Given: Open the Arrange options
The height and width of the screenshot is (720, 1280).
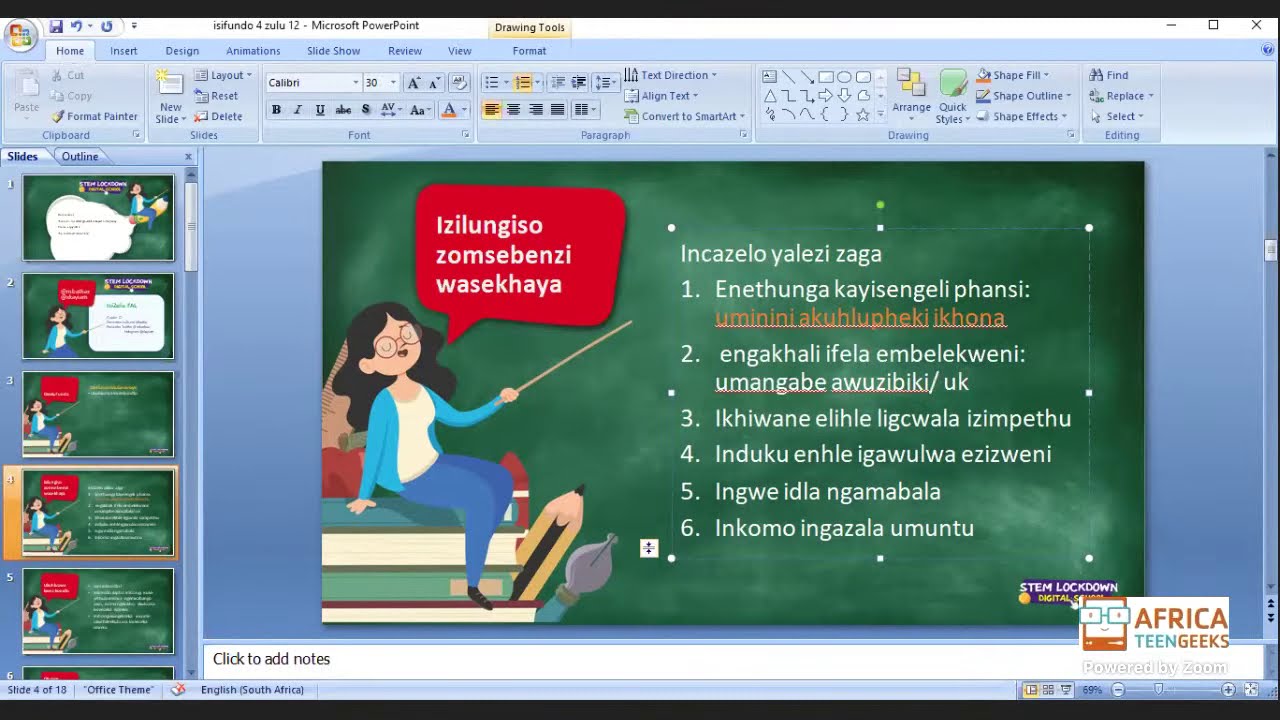Looking at the screenshot, I should coord(911,95).
